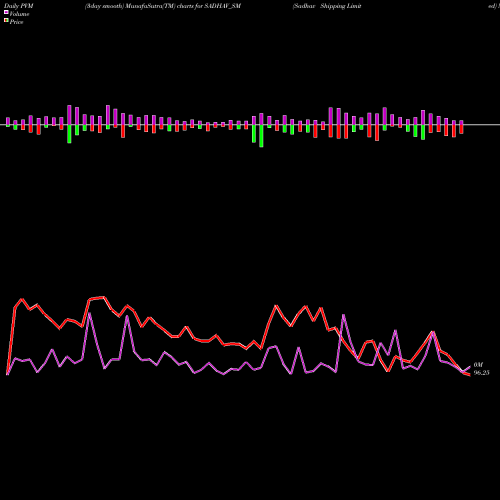Screen dimensions: 500x500
Task: Click the '0M' volume value label
Action: 478,365
